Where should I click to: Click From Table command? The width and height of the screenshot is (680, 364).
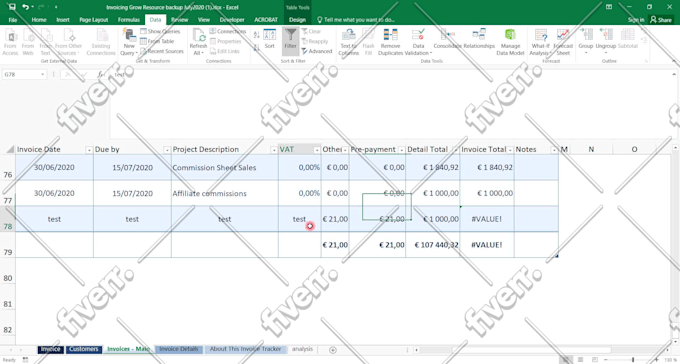[x=157, y=41]
